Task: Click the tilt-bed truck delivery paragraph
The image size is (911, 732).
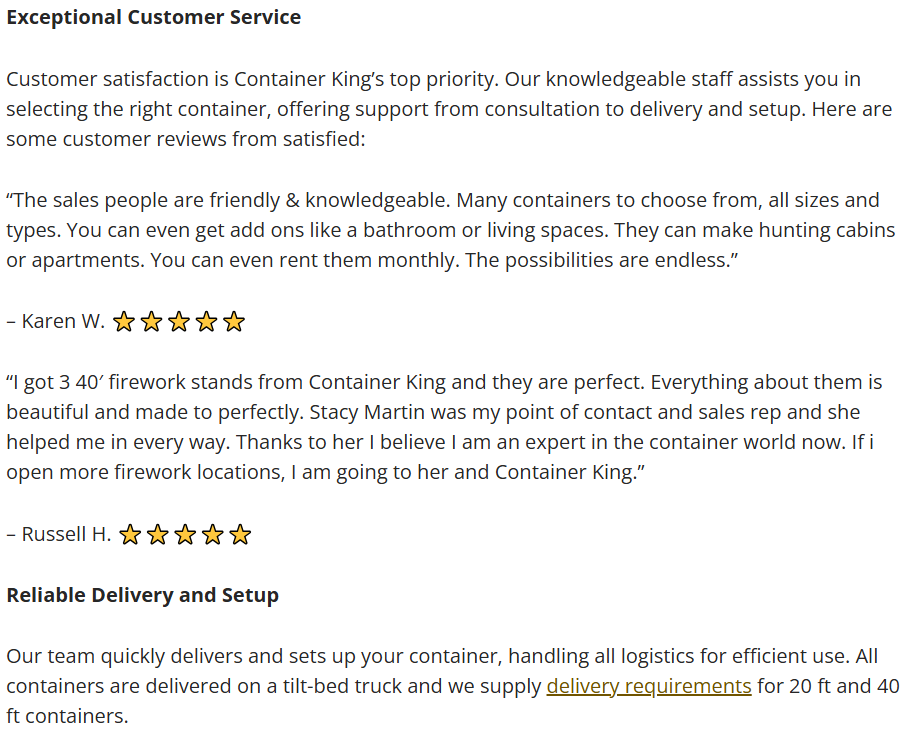Action: 453,686
